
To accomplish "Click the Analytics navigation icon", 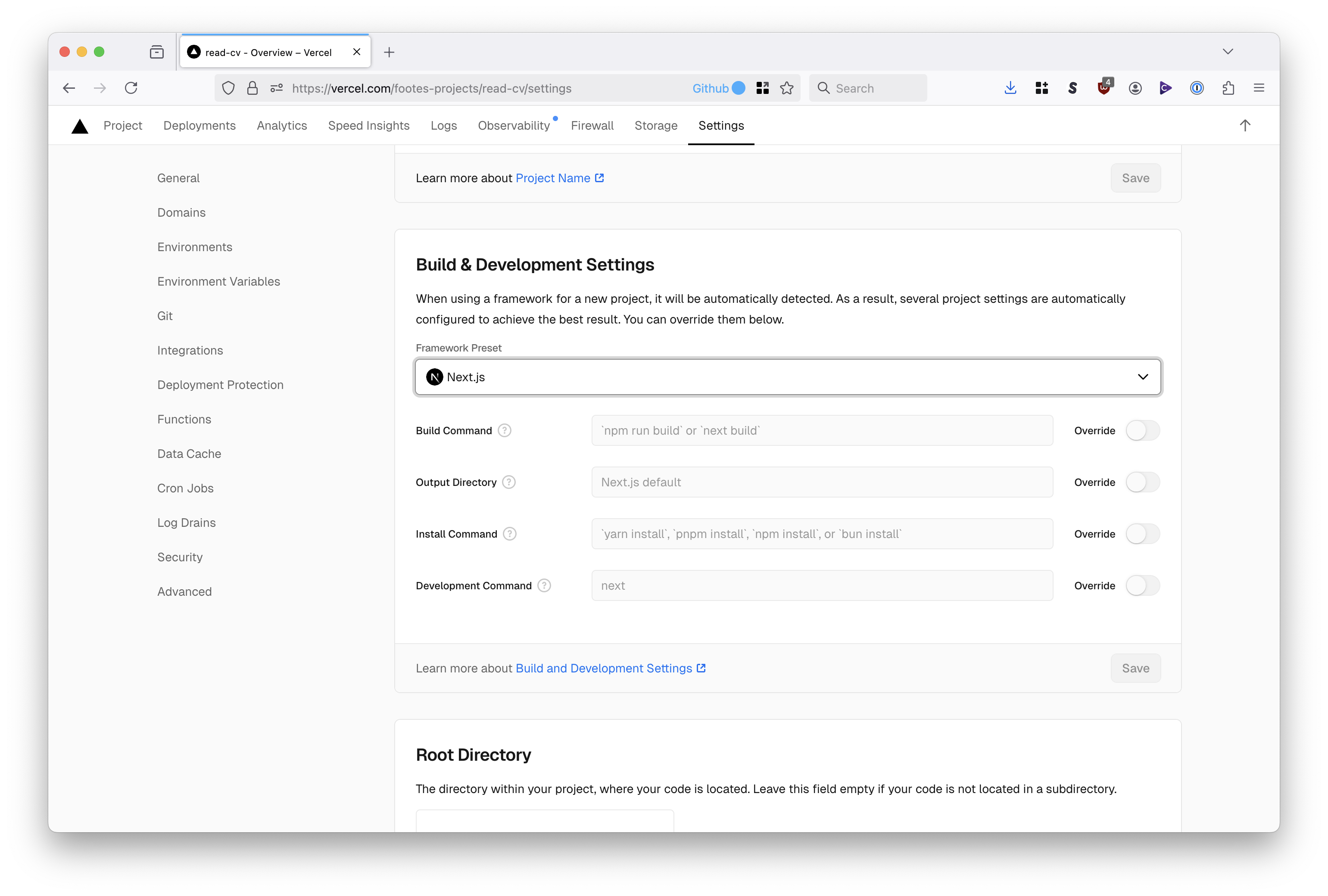I will tap(282, 125).
